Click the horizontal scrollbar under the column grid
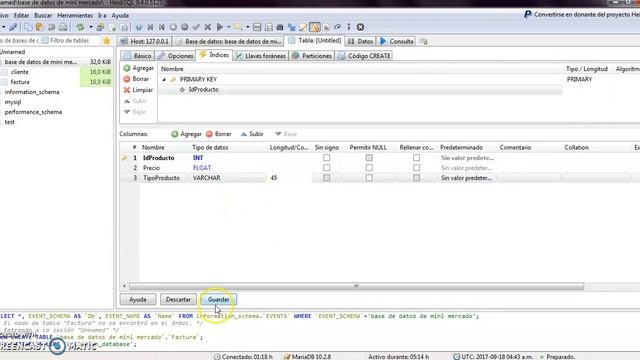The width and height of the screenshot is (640, 360). (356, 286)
